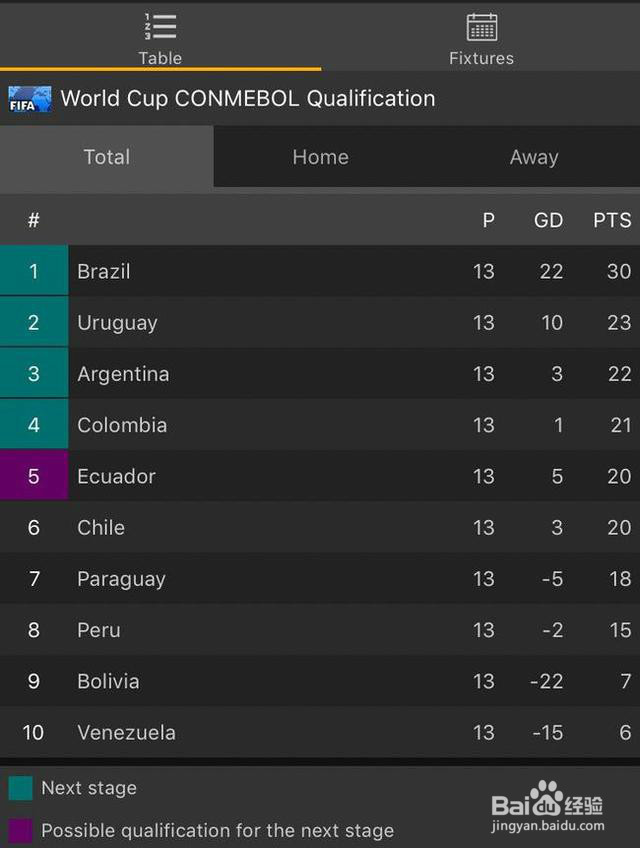Tap the PTS column header
Viewport: 640px width, 848px height.
[612, 220]
